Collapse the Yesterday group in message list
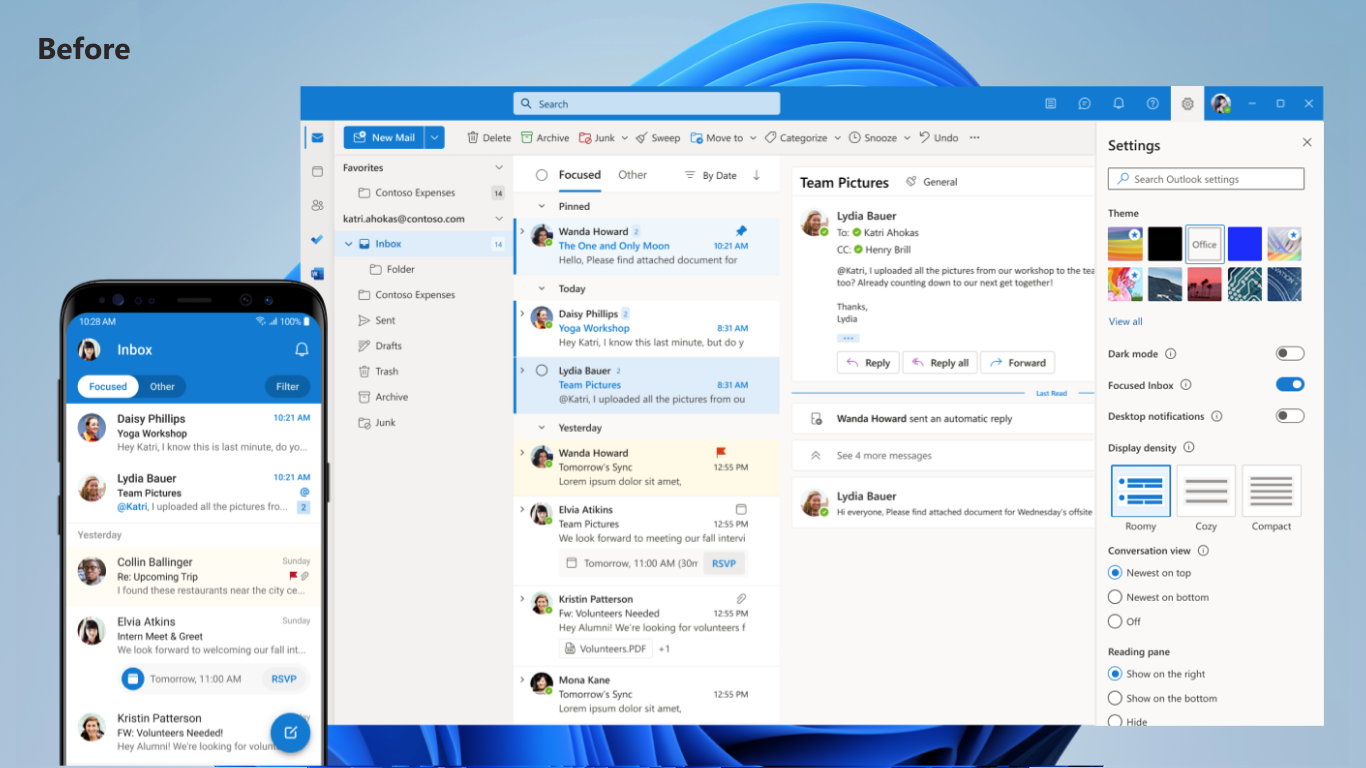The image size is (1366, 768). (x=542, y=428)
